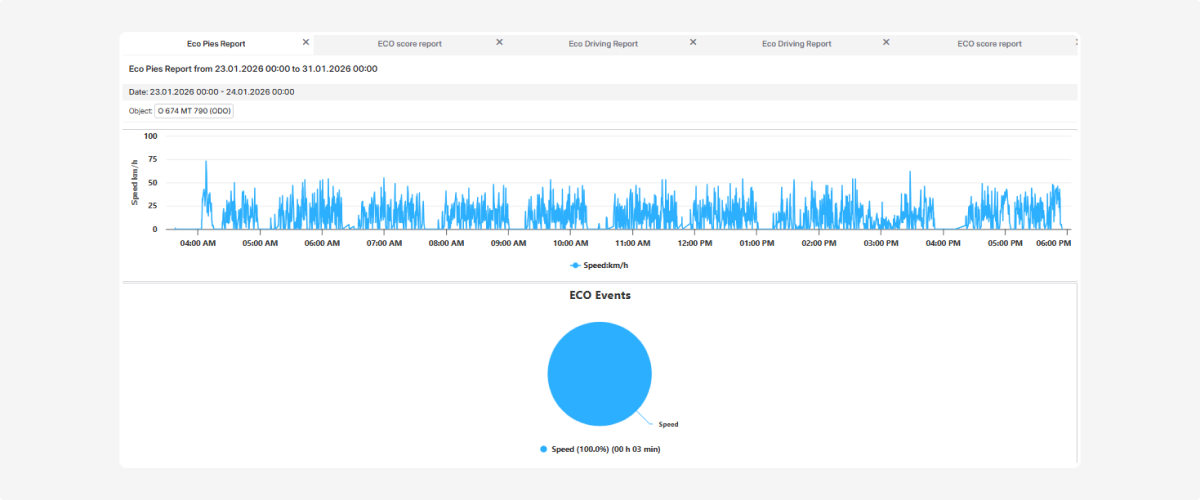Close the first ECO score report tab
This screenshot has width=1200, height=500.
pos(499,42)
